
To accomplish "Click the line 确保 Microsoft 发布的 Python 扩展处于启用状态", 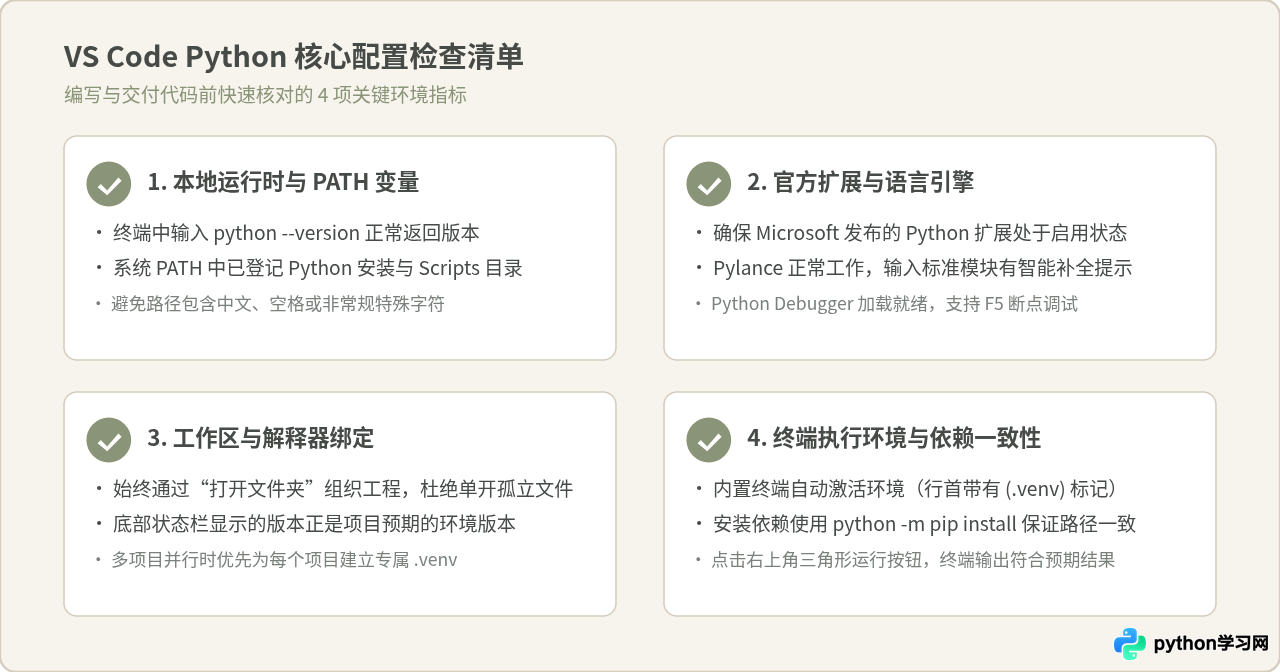I will tap(920, 233).
